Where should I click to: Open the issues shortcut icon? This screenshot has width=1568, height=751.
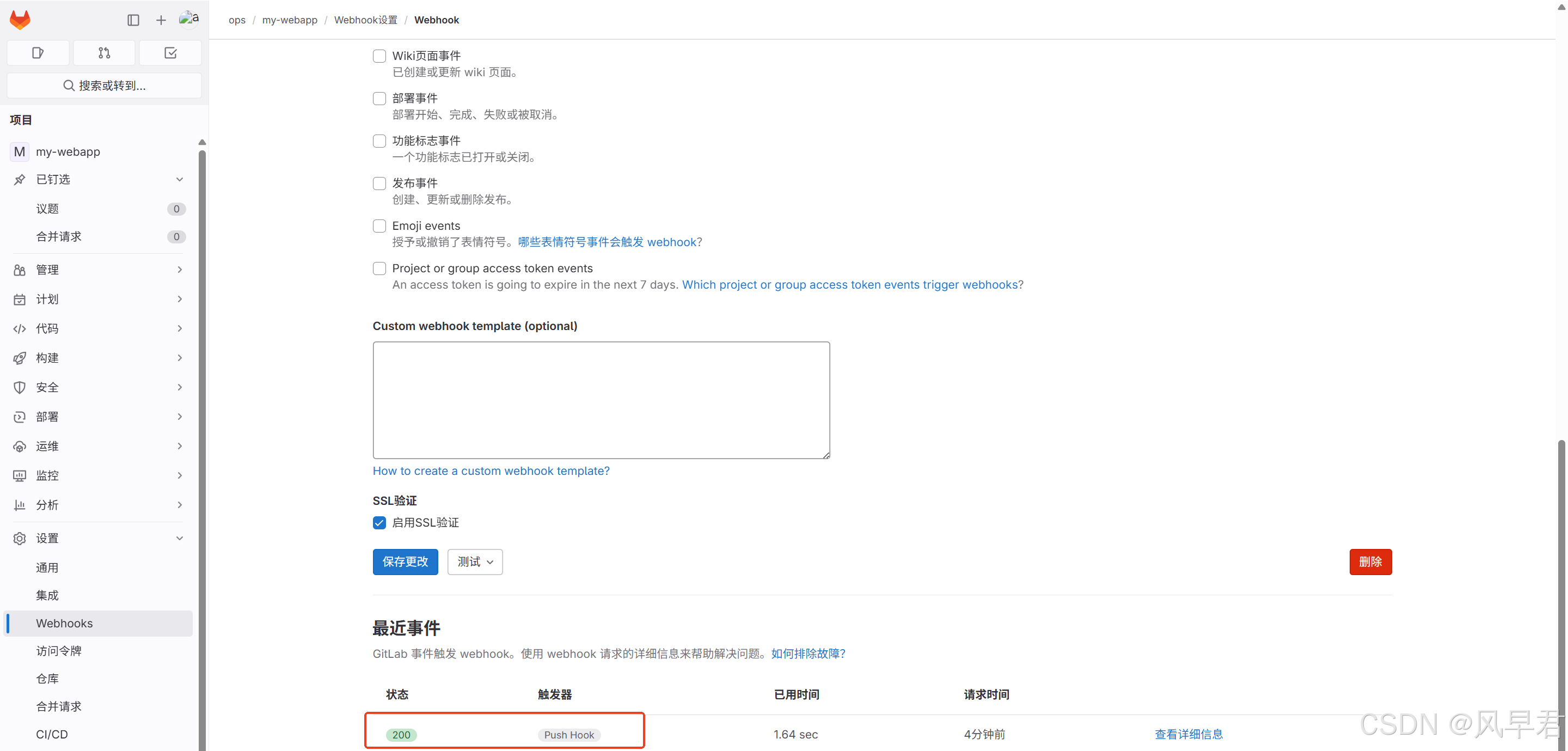(x=38, y=53)
